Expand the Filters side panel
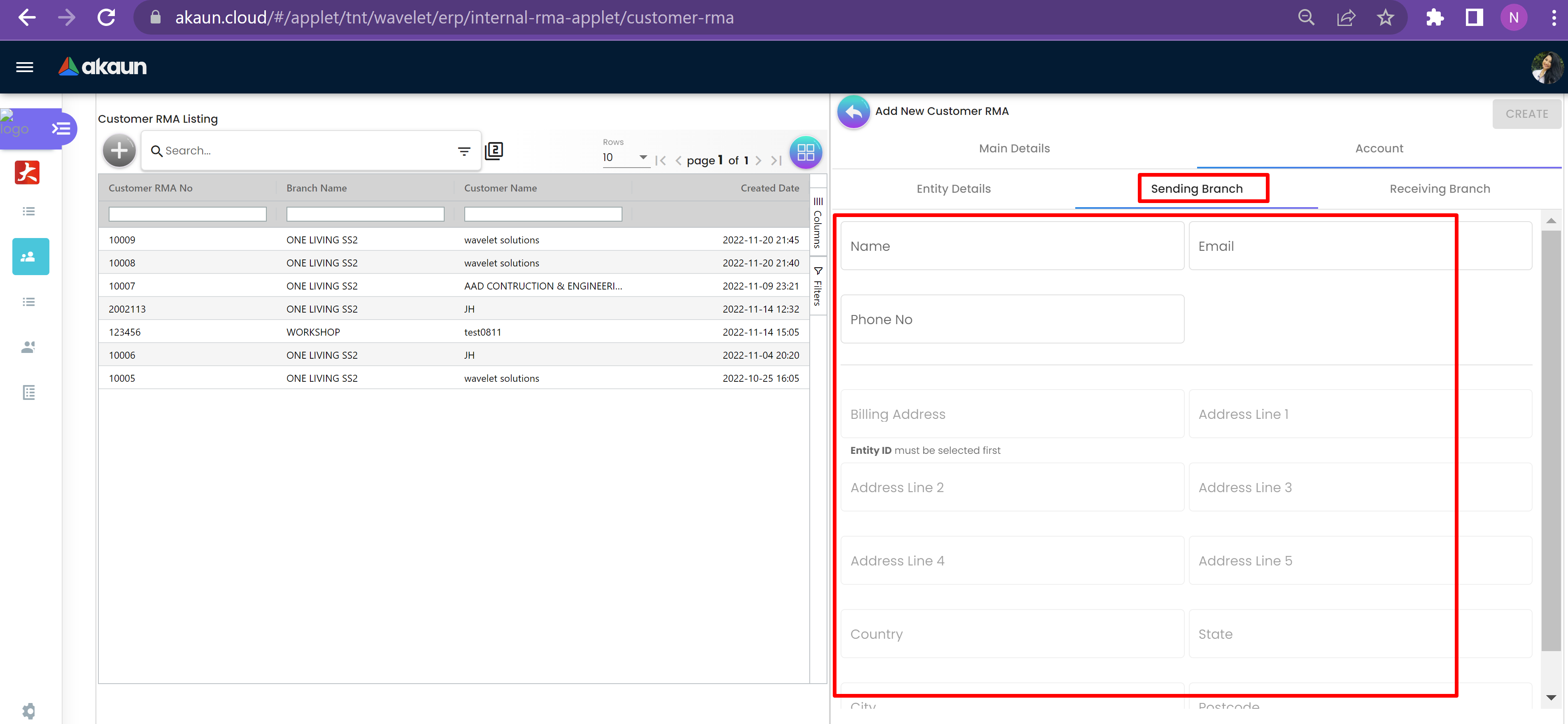1568x724 pixels. pyautogui.click(x=818, y=285)
